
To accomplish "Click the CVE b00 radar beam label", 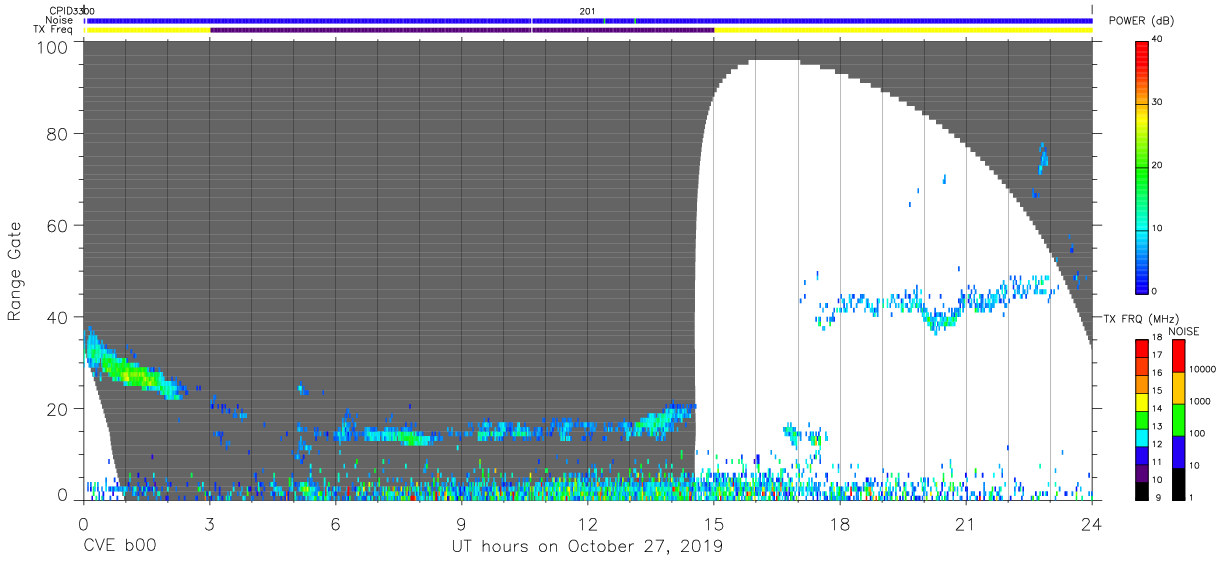I will click(119, 546).
